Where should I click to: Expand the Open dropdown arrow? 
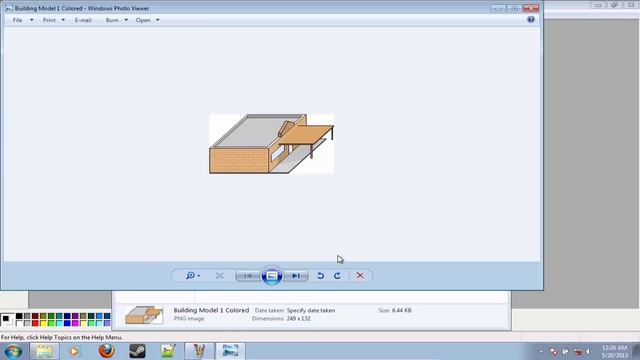pos(158,20)
